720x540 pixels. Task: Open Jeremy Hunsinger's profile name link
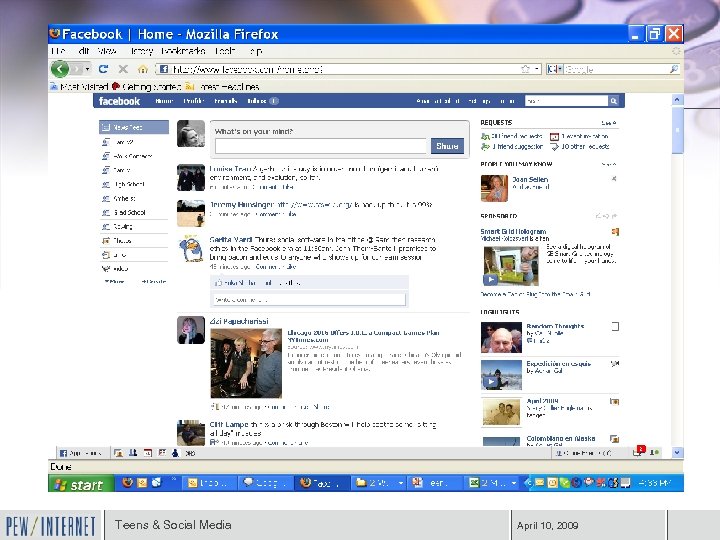point(242,205)
